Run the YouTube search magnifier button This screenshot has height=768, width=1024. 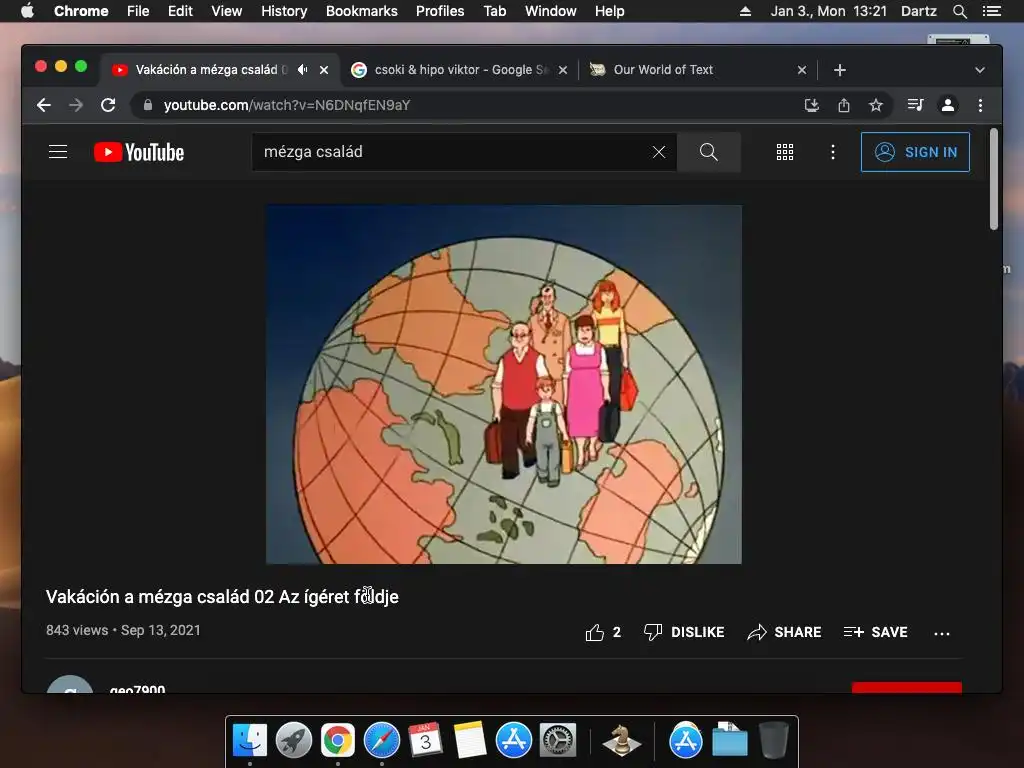point(709,152)
